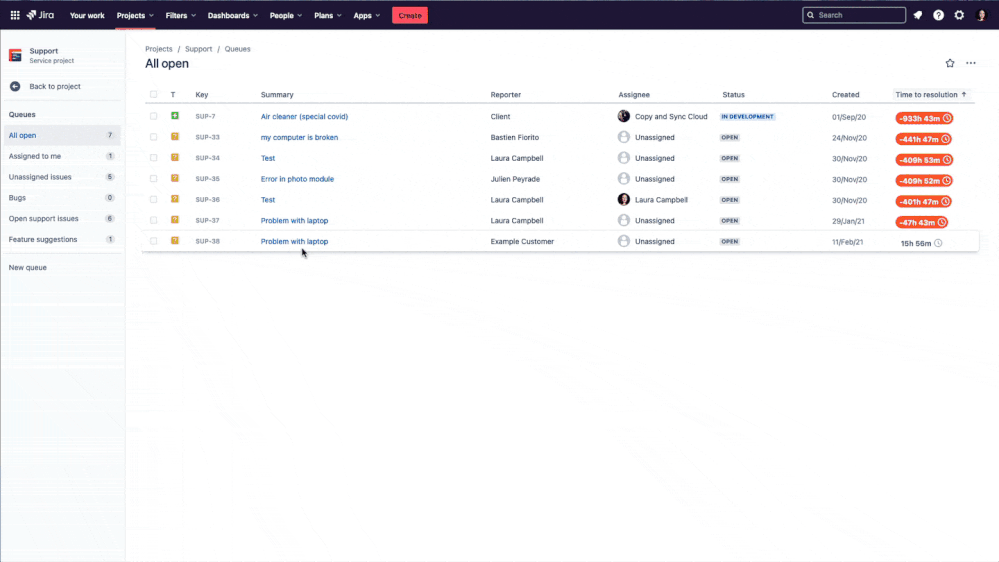
Task: Click the -401h 47m SLA badge
Action: [x=923, y=201]
